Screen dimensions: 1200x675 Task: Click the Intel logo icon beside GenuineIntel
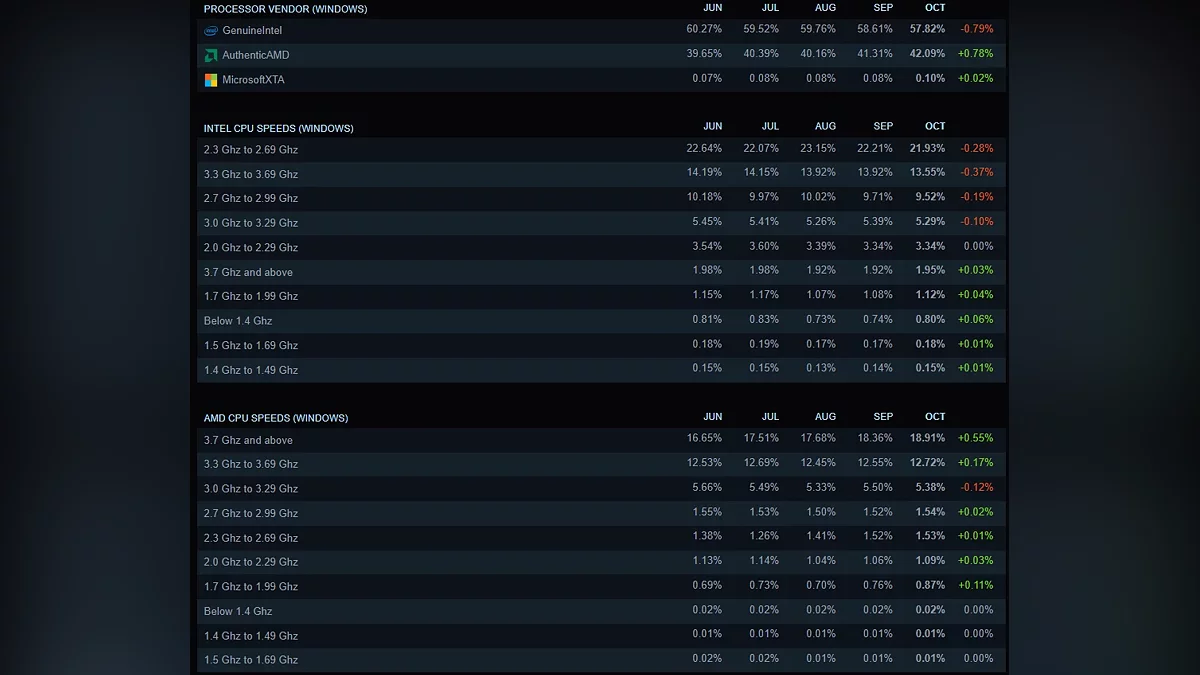pyautogui.click(x=211, y=31)
